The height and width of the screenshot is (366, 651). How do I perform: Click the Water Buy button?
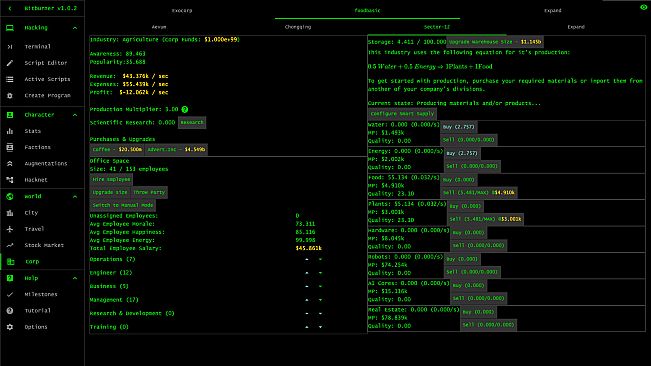[458, 127]
